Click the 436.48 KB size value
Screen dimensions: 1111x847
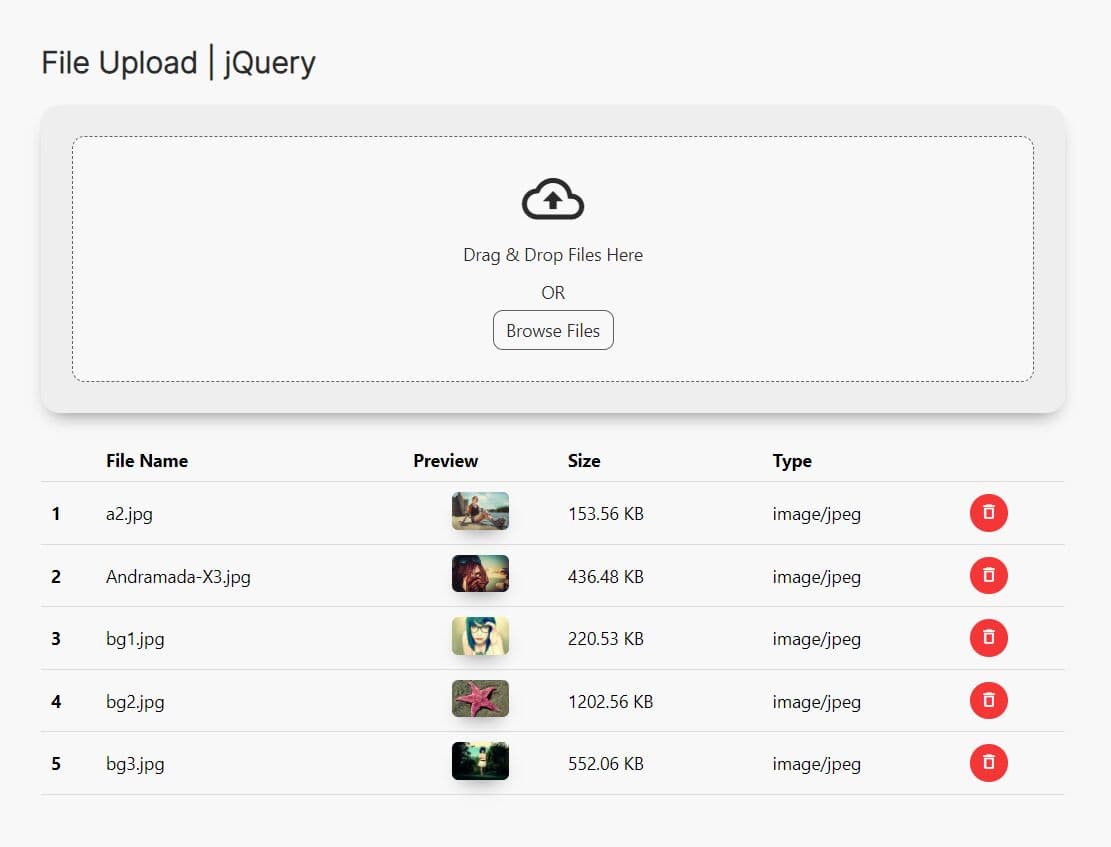coord(606,577)
